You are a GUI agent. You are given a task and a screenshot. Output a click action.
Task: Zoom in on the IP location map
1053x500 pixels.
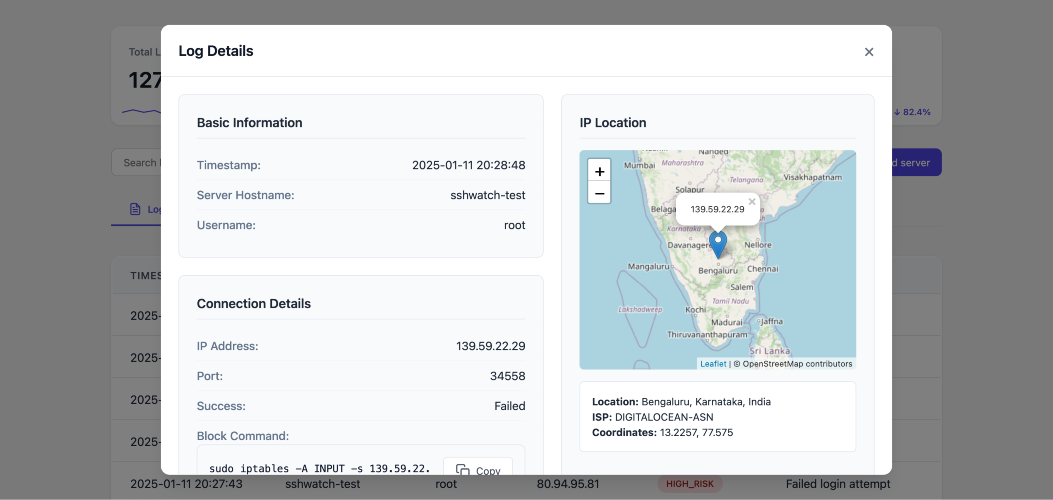[x=599, y=171]
